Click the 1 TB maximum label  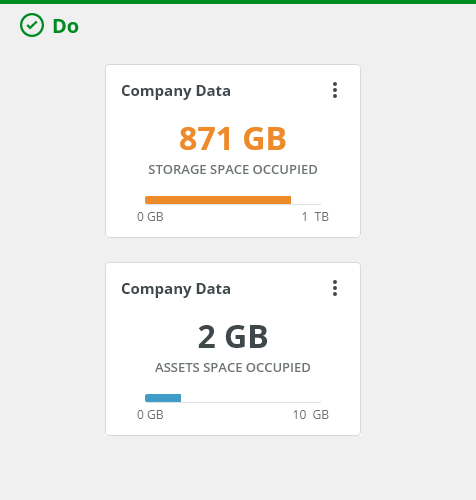click(315, 217)
